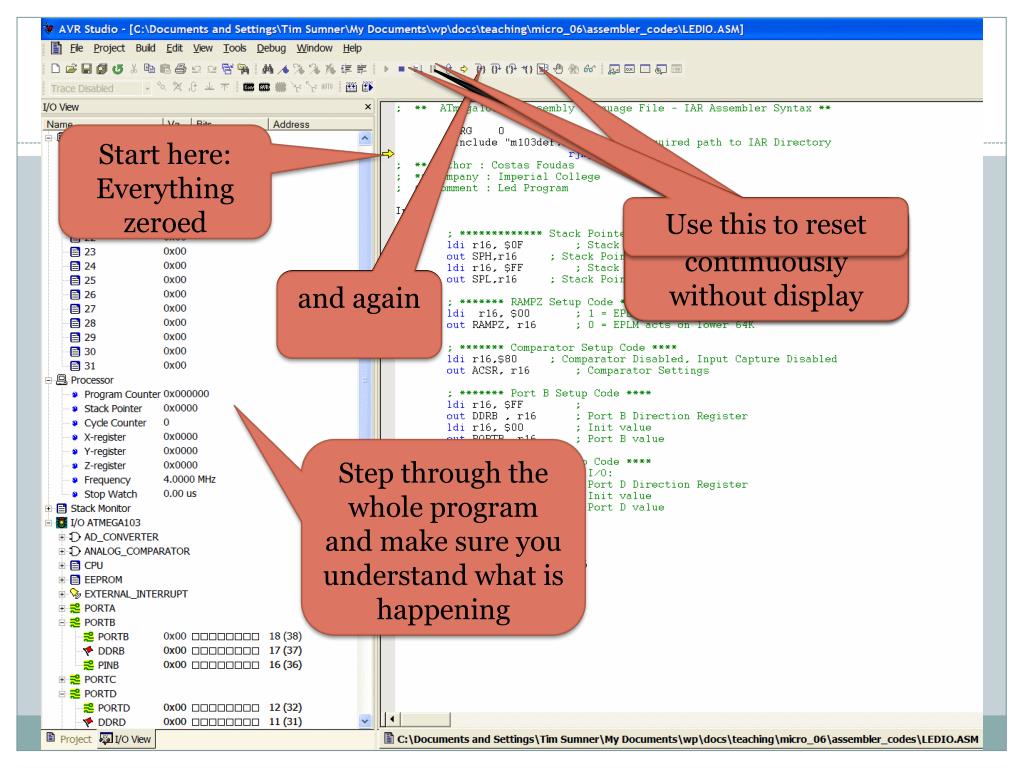Screen dimensions: 1024x768
Task: Open the Register window toolbar icon
Action: pos(630,69)
